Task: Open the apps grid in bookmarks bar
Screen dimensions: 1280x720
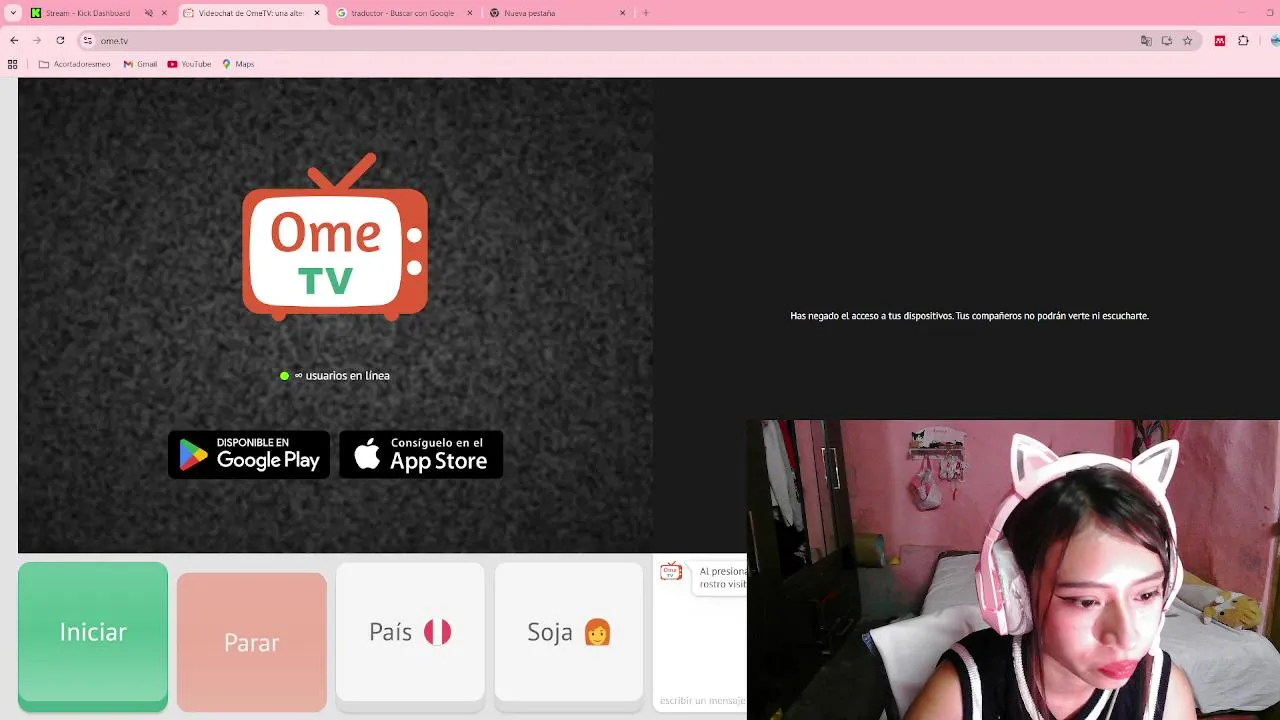Action: click(x=12, y=64)
